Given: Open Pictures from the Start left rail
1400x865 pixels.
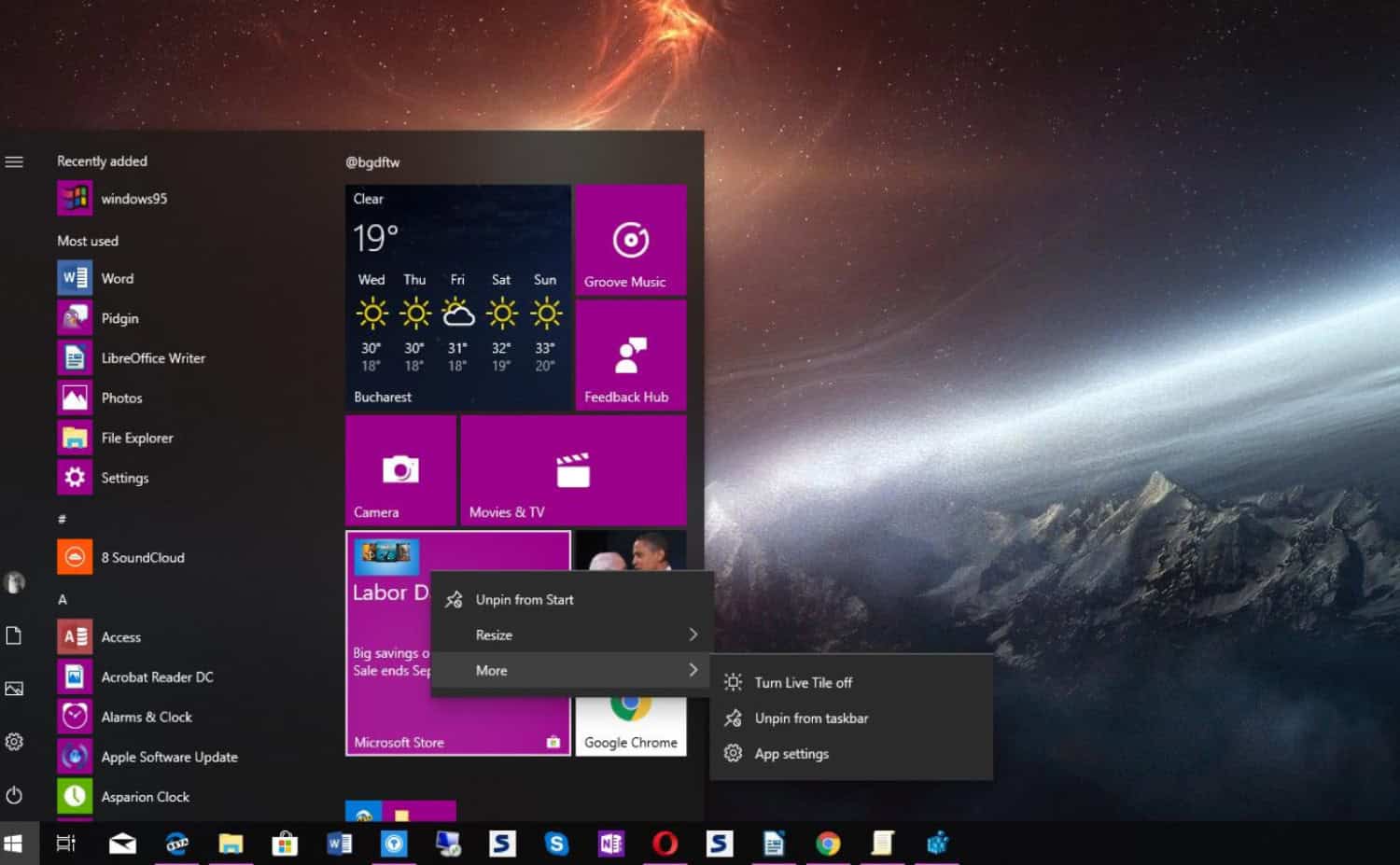Looking at the screenshot, I should tap(14, 689).
